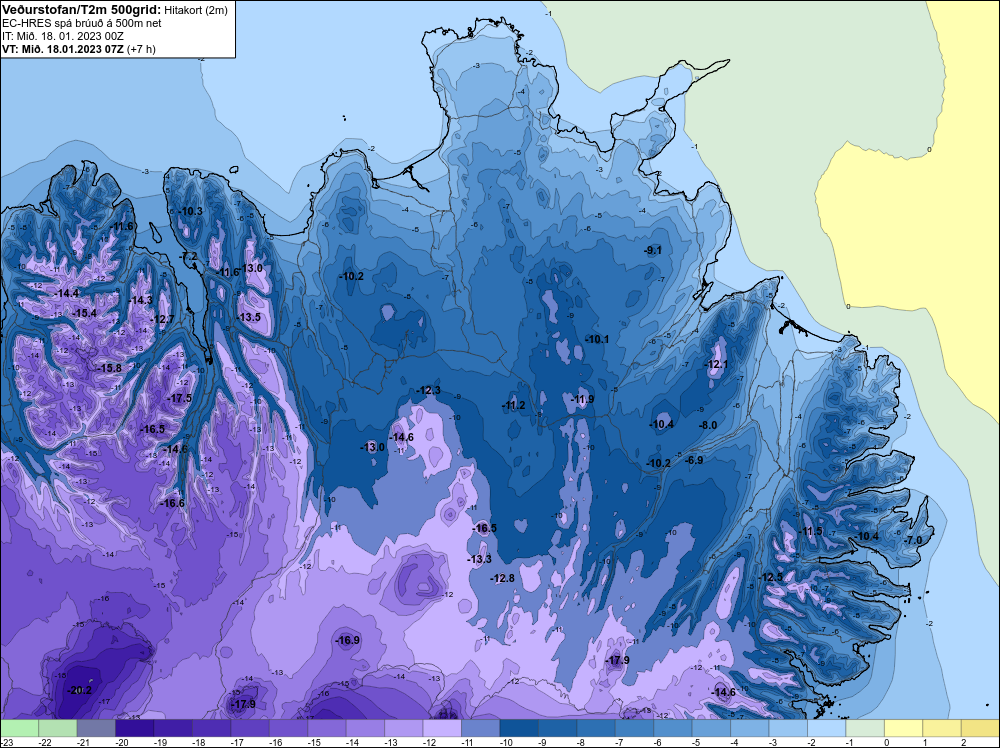The width and height of the screenshot is (1000, 748).
Task: Click the -11.5 temperature label
Action: point(811,532)
